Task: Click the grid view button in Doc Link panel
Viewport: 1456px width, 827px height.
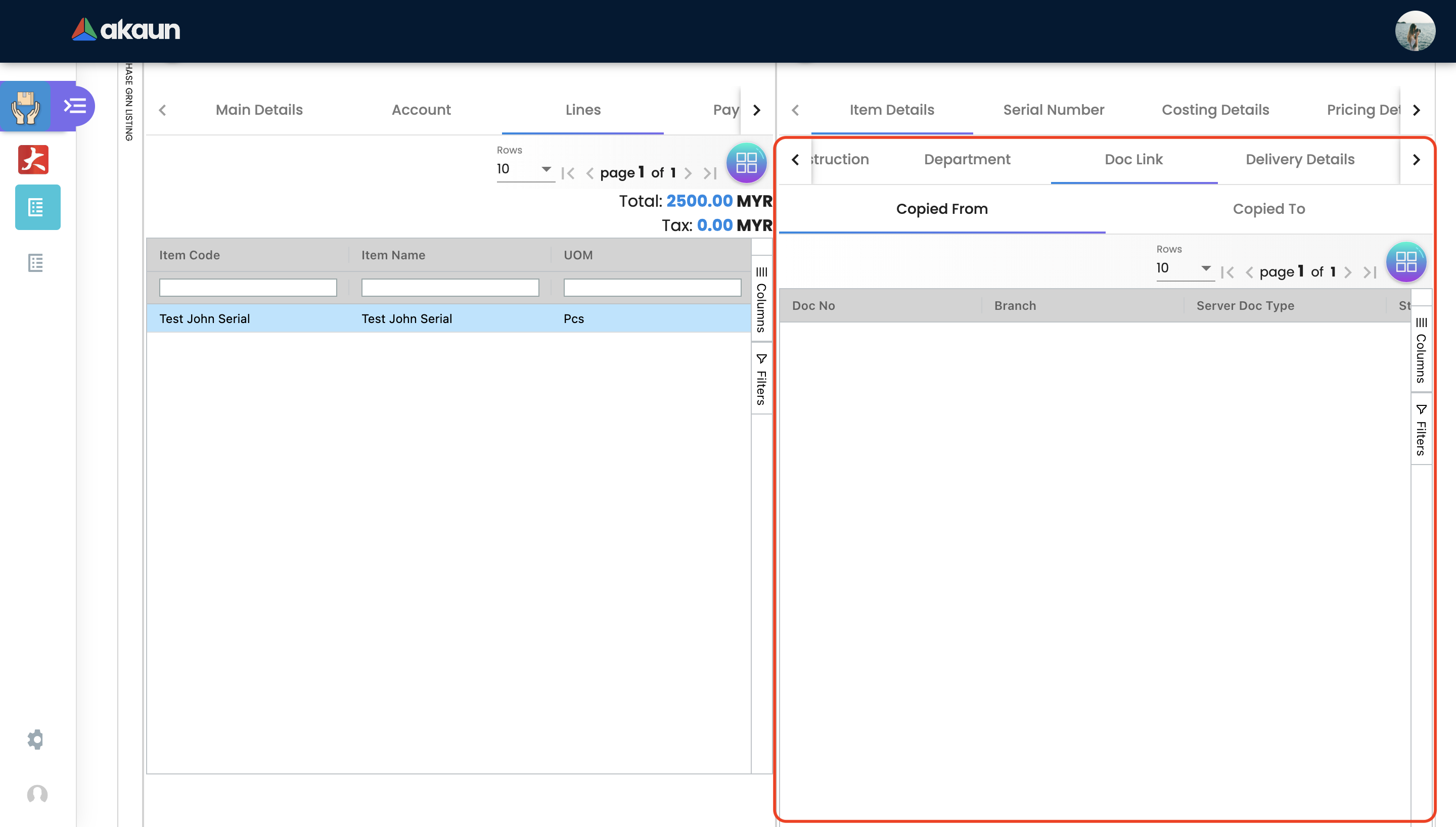Action: [1405, 262]
